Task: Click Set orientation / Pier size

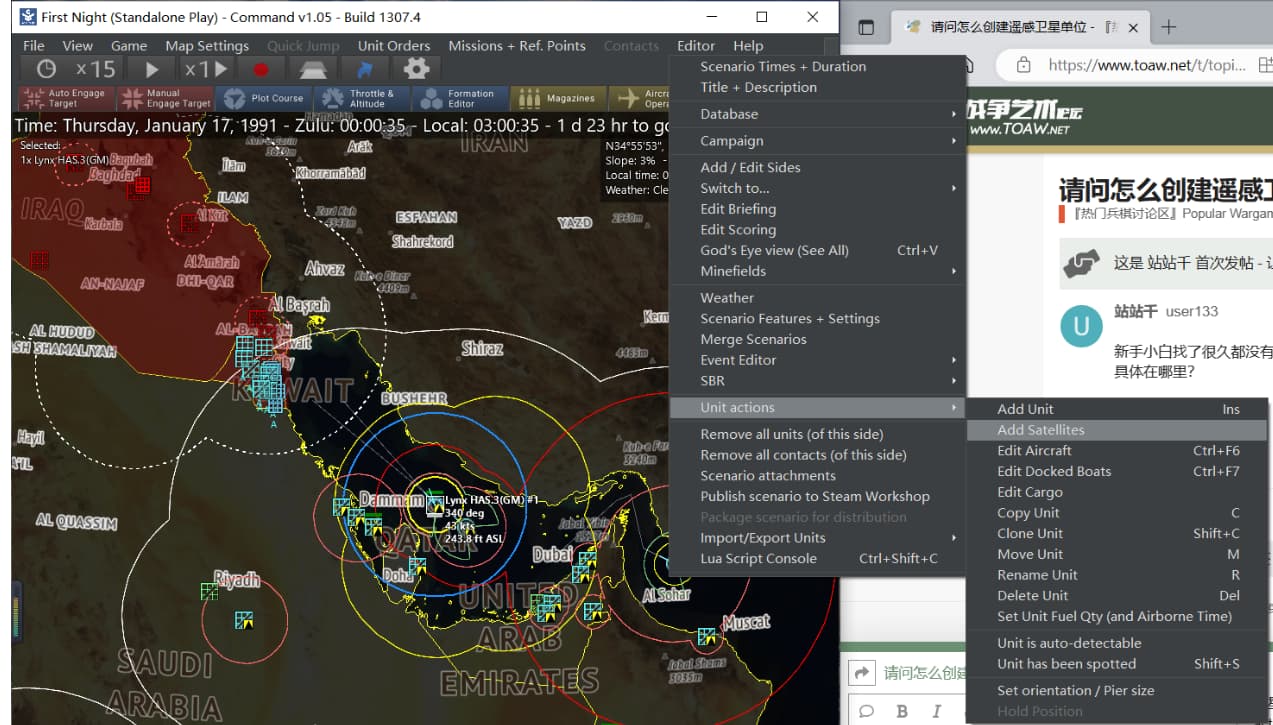Action: tap(1117, 691)
